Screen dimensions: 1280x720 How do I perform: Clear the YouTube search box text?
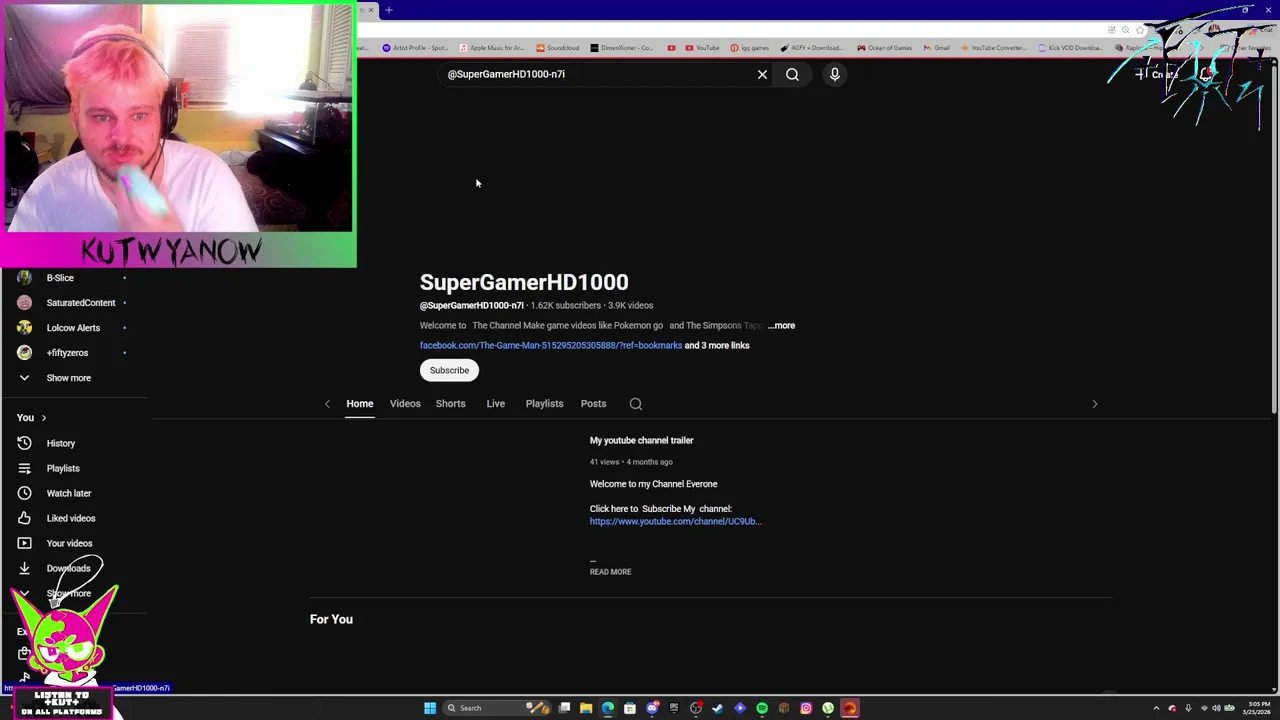(762, 74)
